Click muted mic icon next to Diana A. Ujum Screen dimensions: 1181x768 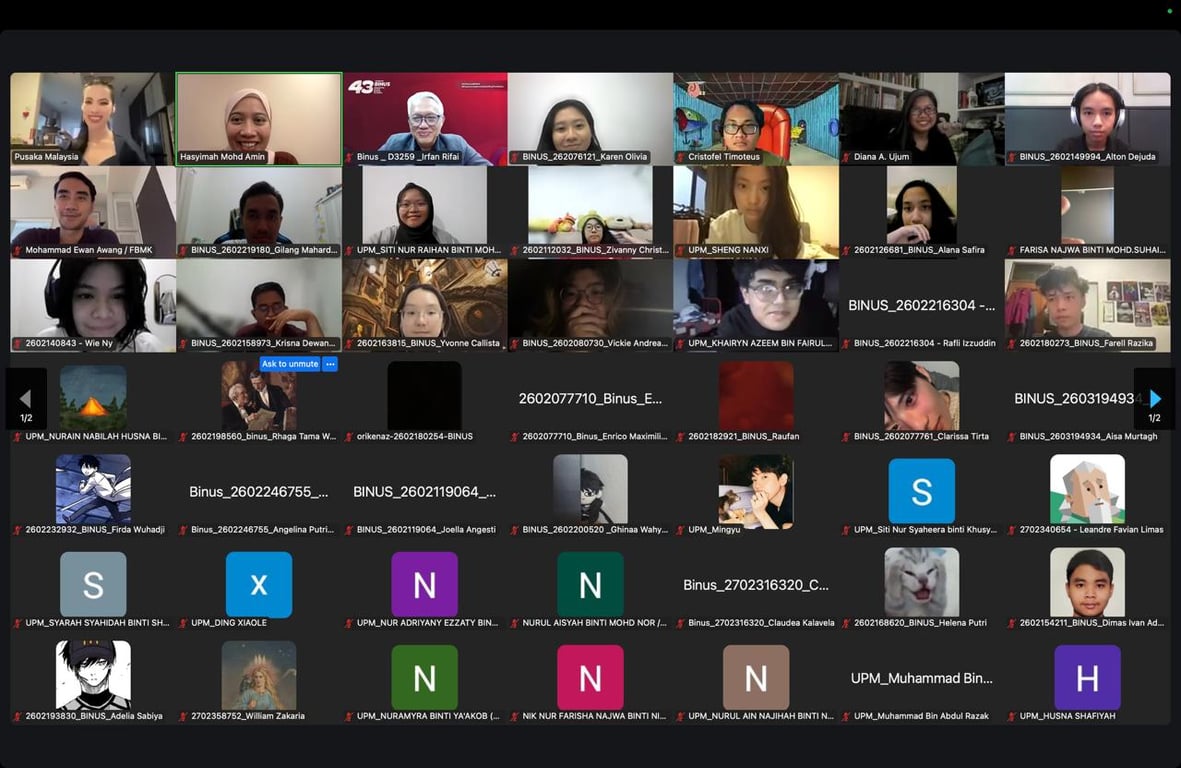tap(847, 157)
